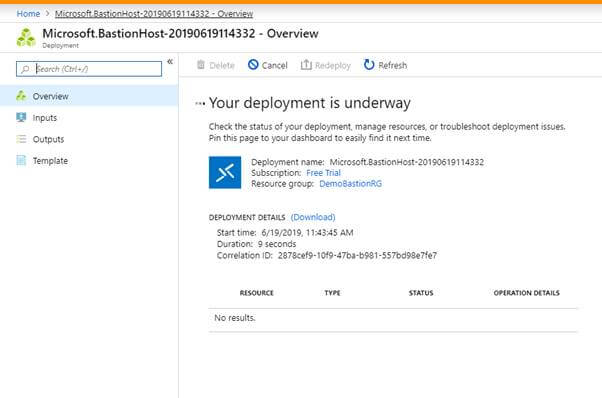Click the progress dots before the heading

pyautogui.click(x=200, y=103)
